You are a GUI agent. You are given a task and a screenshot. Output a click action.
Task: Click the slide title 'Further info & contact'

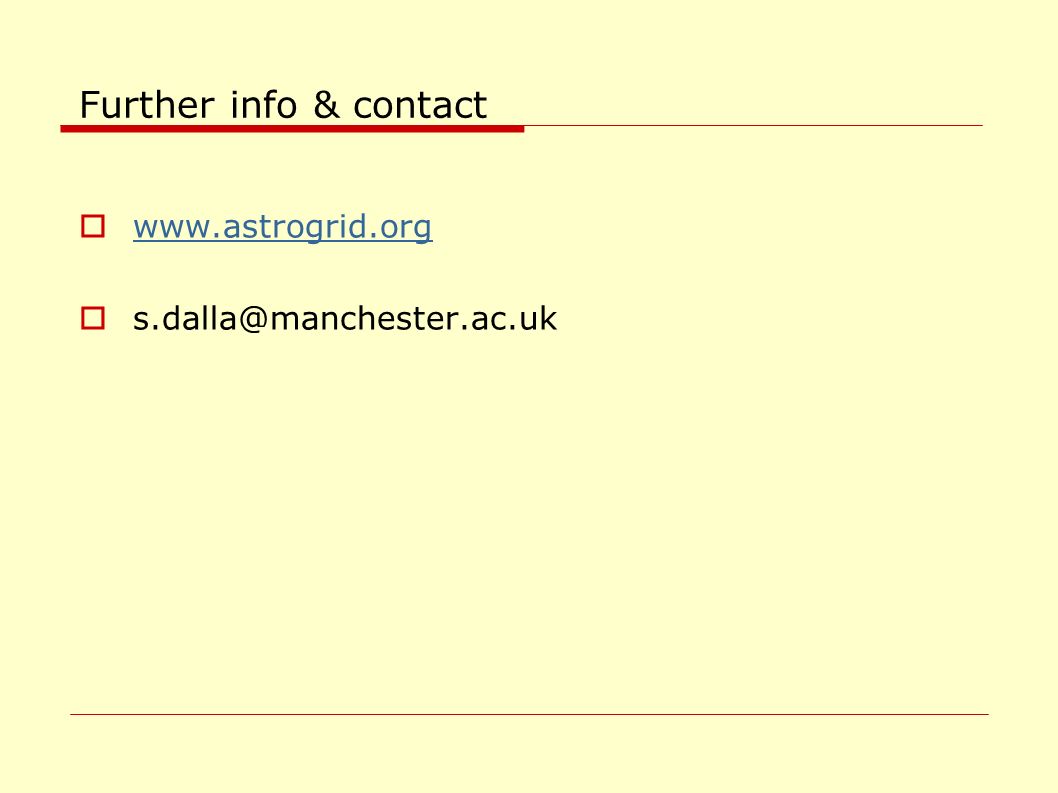[x=283, y=105]
